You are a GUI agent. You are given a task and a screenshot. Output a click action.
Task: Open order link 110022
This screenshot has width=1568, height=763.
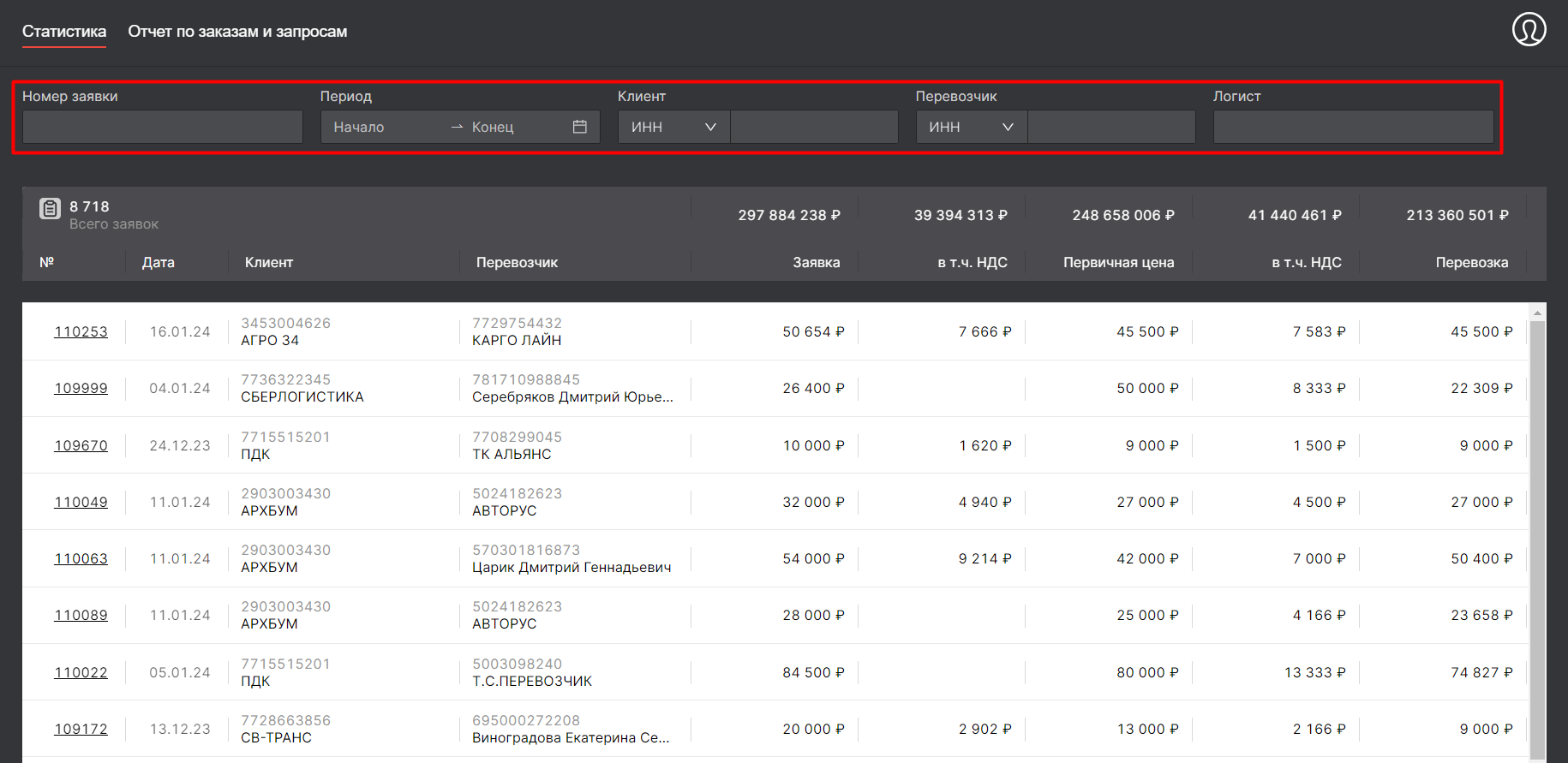[x=81, y=672]
